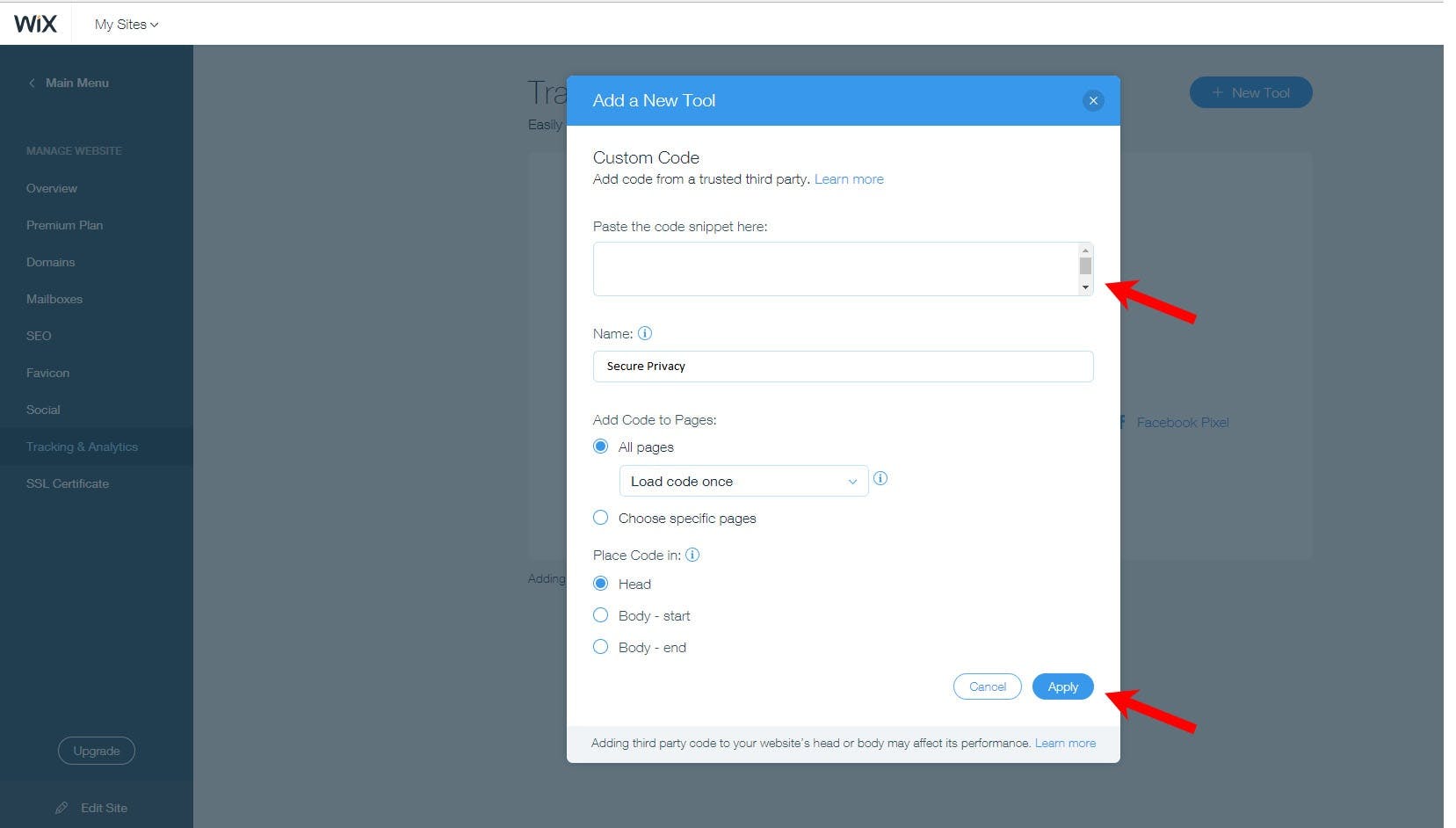1456x828 pixels.
Task: Click the code snippet scrollbar down arrow
Action: pyautogui.click(x=1085, y=287)
